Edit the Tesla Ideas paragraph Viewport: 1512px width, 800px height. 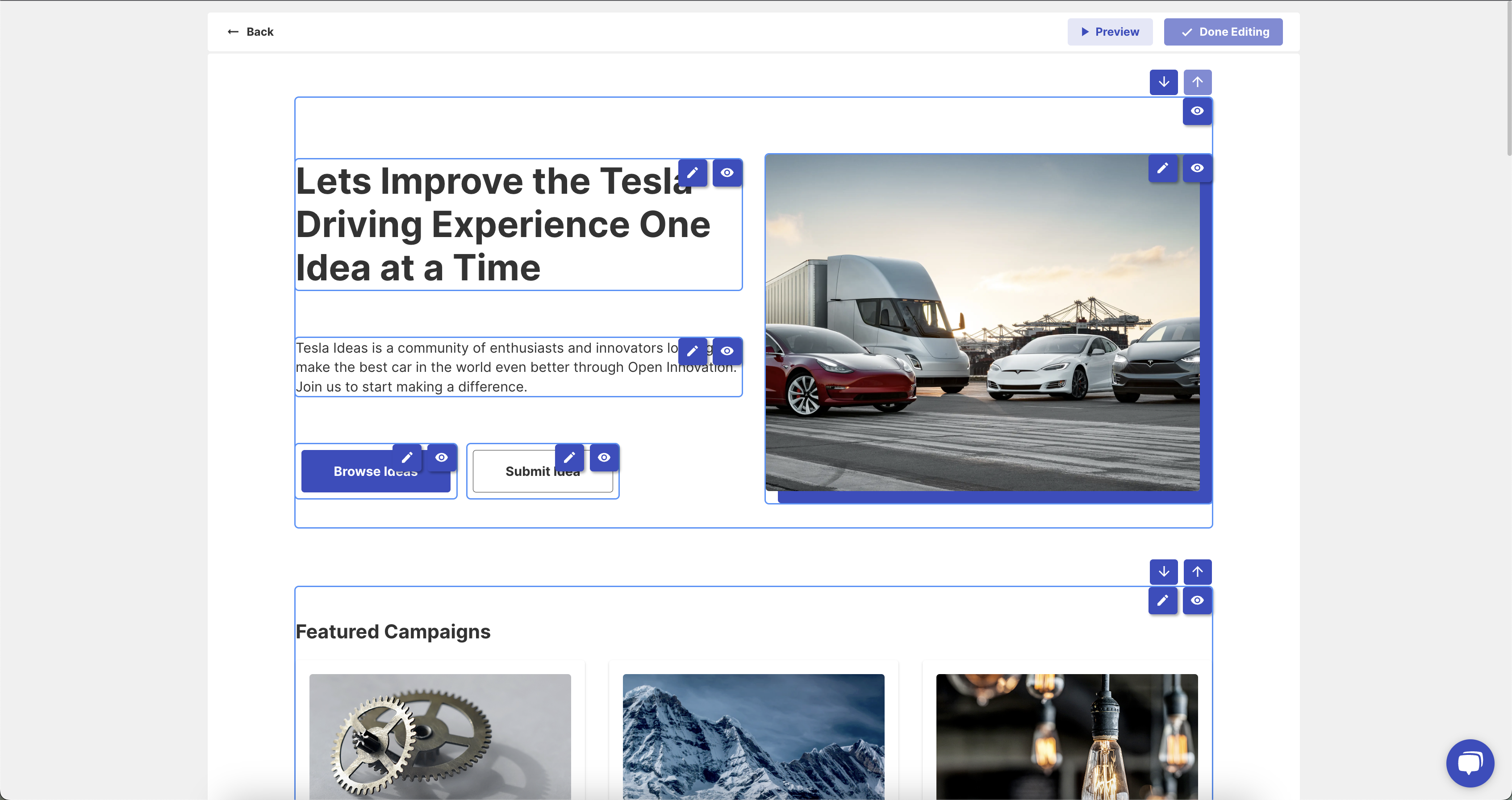pyautogui.click(x=693, y=350)
